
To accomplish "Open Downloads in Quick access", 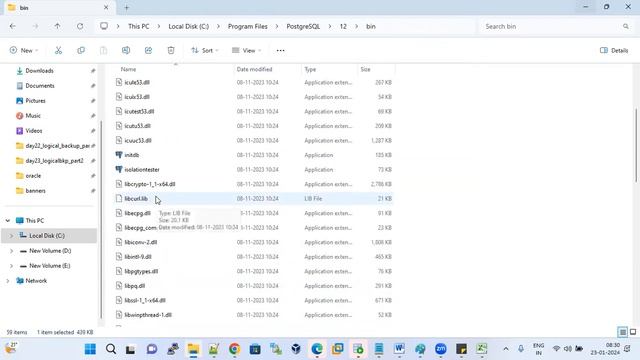I will tap(39, 71).
